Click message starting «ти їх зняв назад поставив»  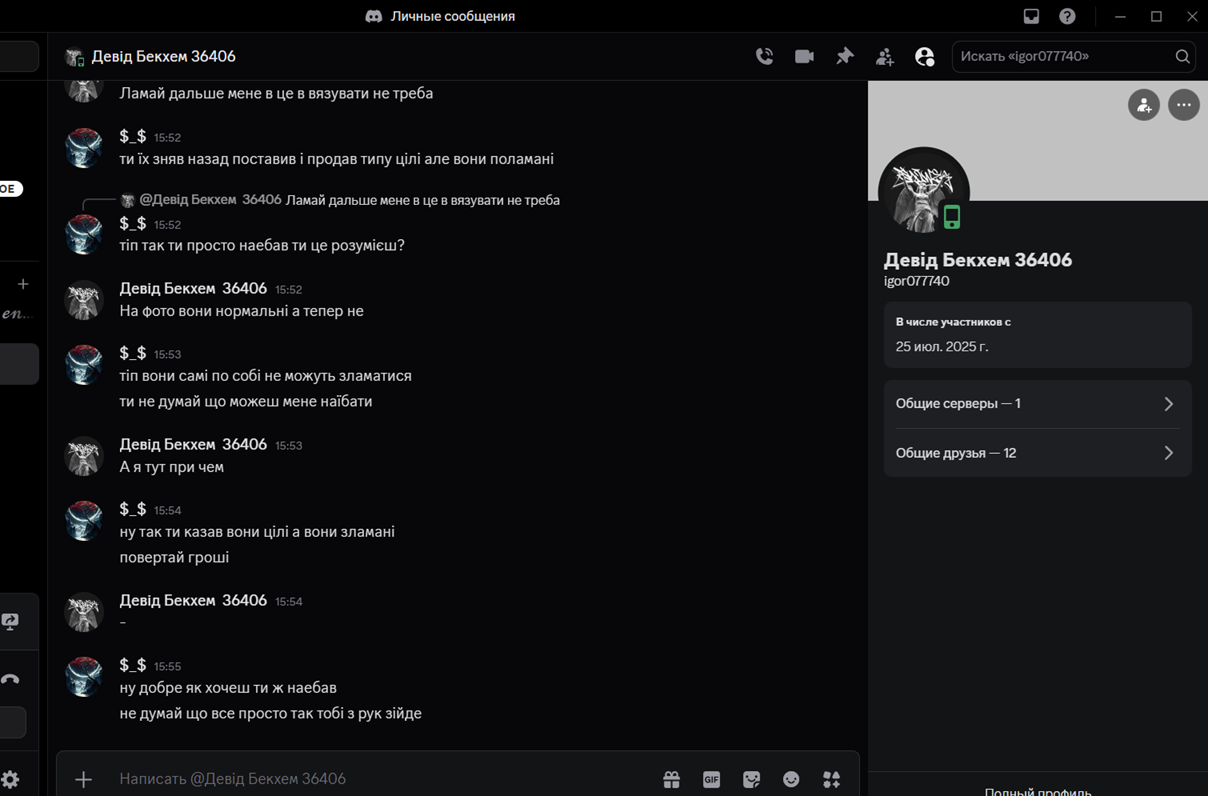pos(337,159)
